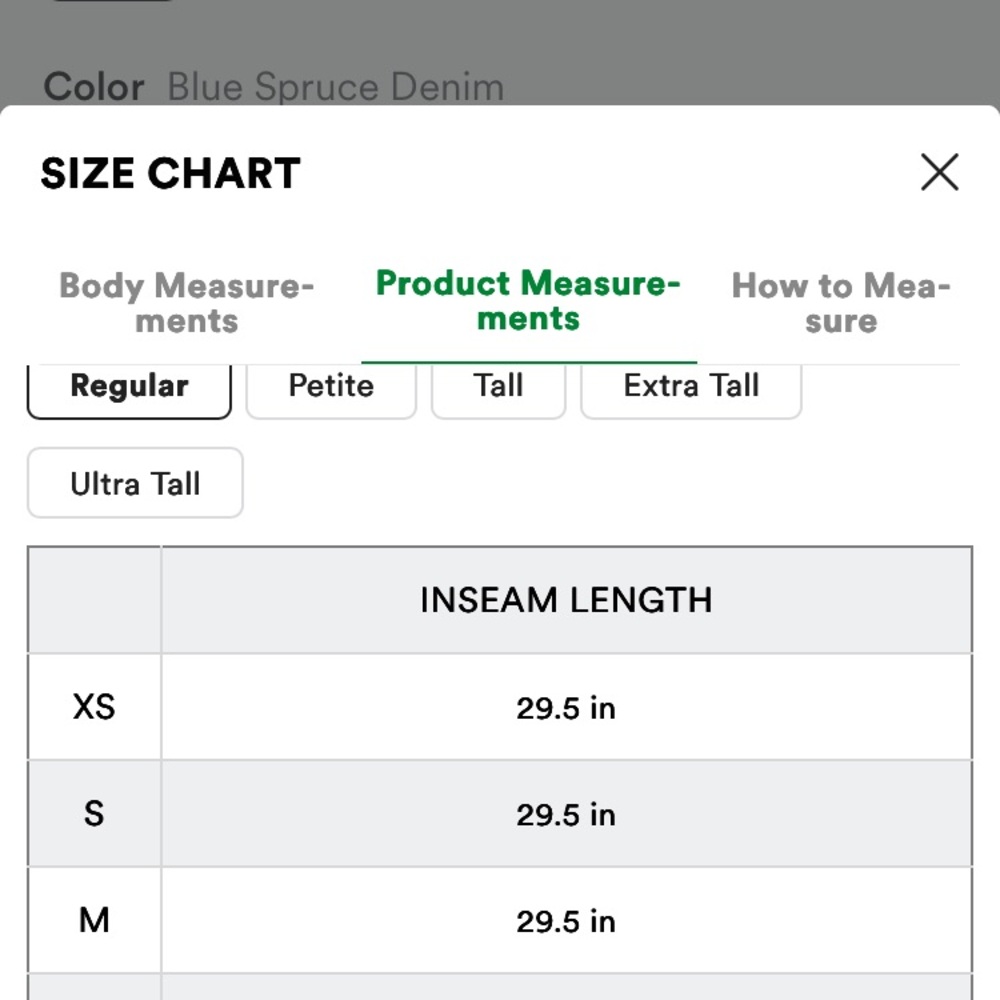Click the XS inseam value 29.5 in
1000x1000 pixels.
pos(566,708)
